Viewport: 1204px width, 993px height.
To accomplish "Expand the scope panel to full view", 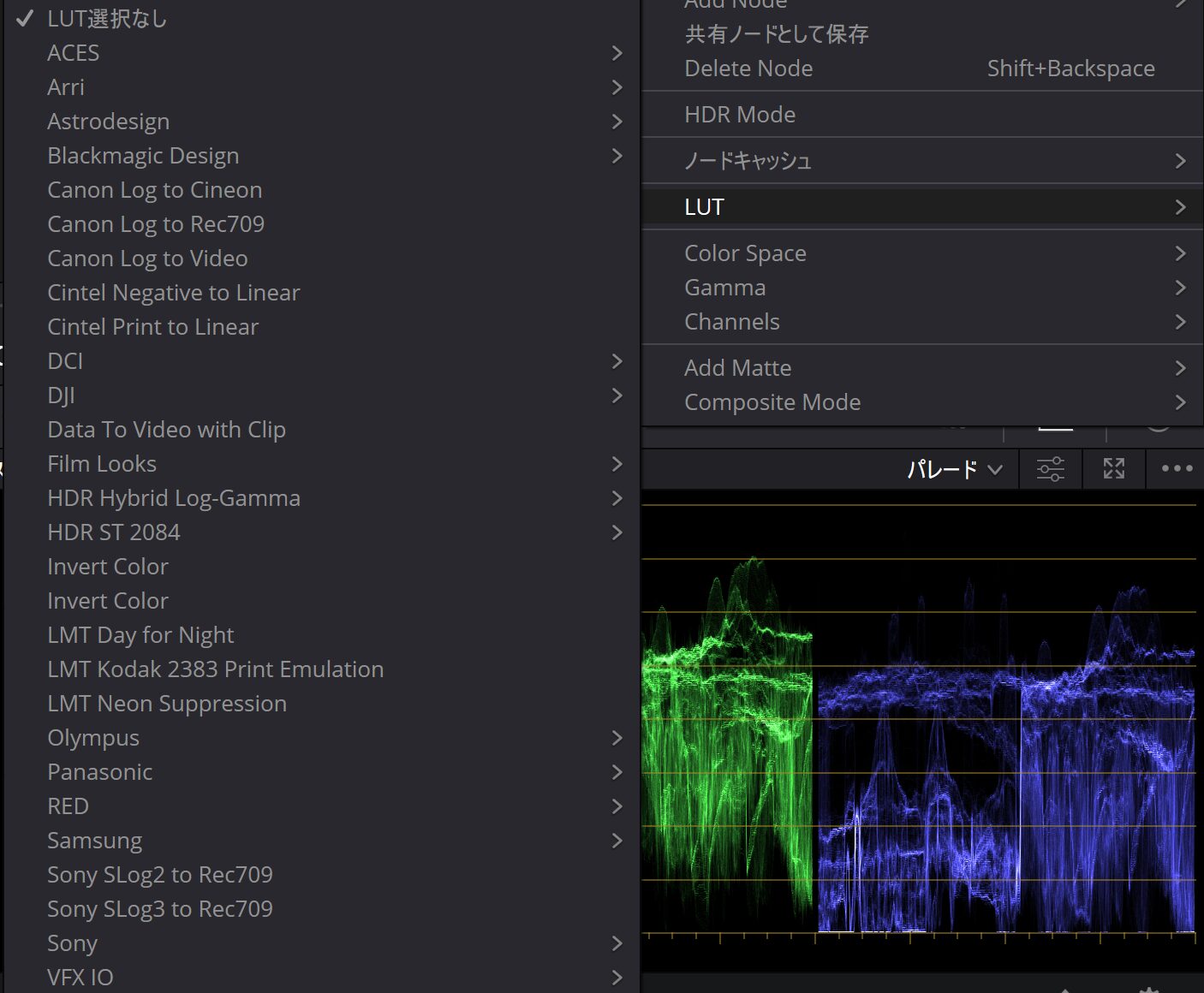I will click(x=1113, y=468).
